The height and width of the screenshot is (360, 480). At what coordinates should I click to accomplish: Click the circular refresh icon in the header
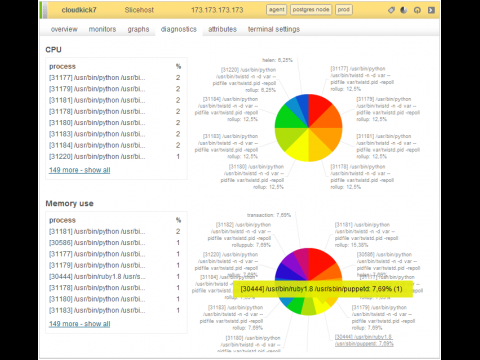417,10
